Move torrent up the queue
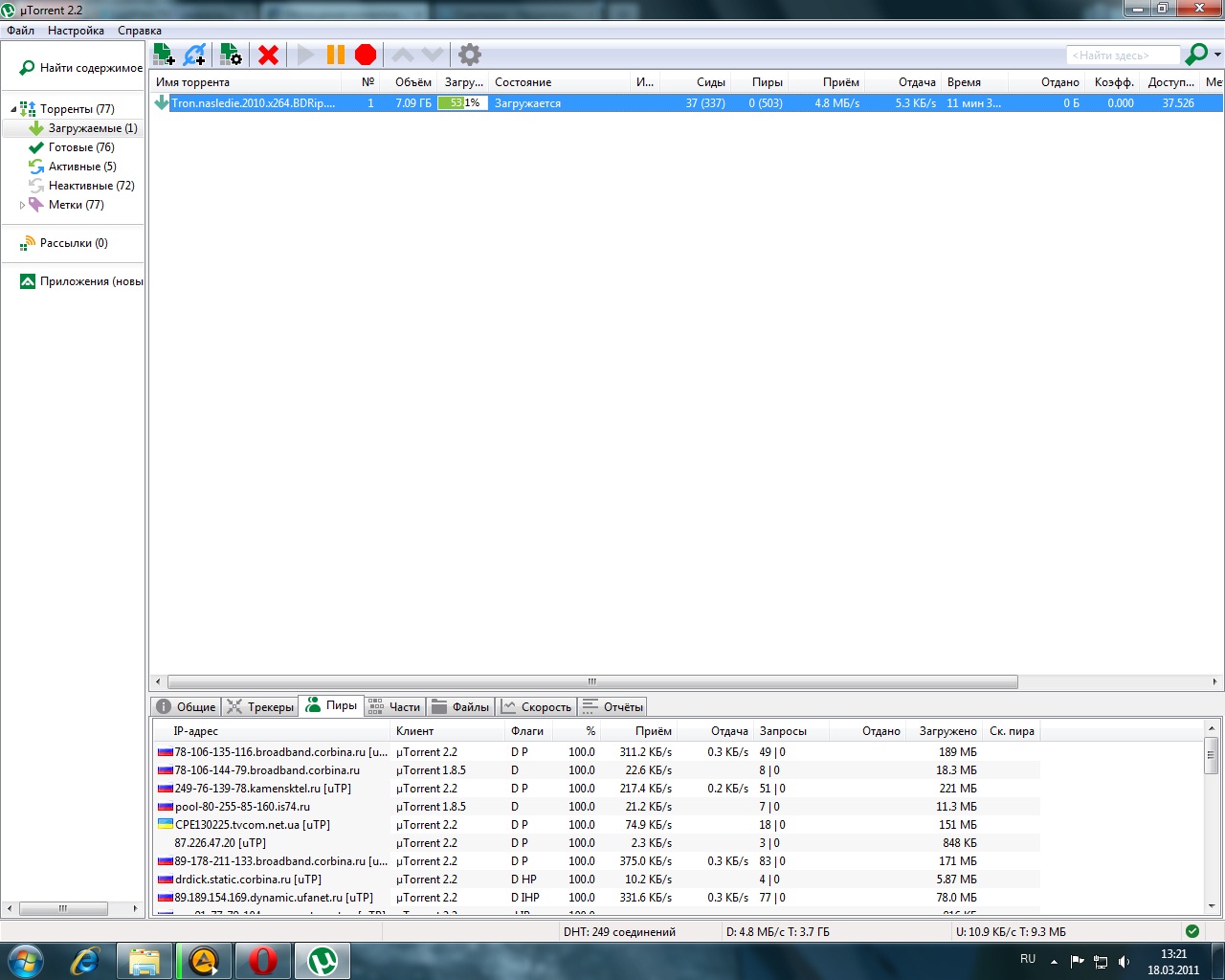The width and height of the screenshot is (1225, 980). point(403,55)
